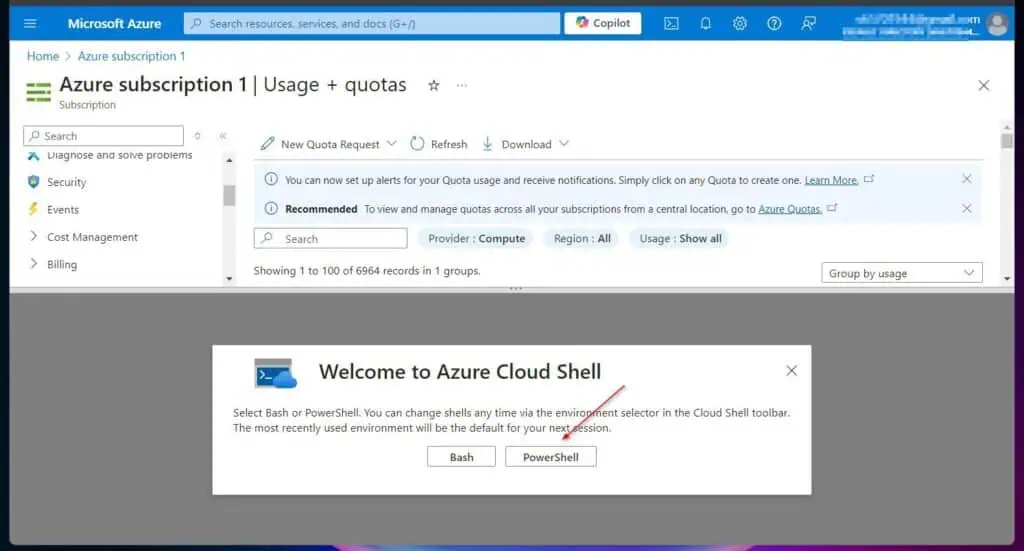1024x551 pixels.
Task: Open the Provider : Compute filter
Action: pyautogui.click(x=476, y=238)
